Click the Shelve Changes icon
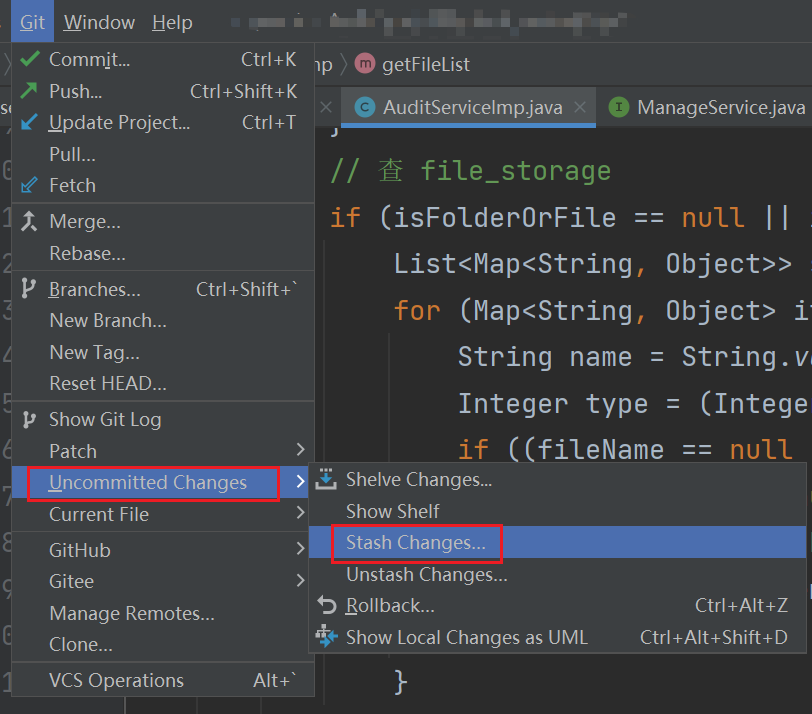 click(325, 479)
